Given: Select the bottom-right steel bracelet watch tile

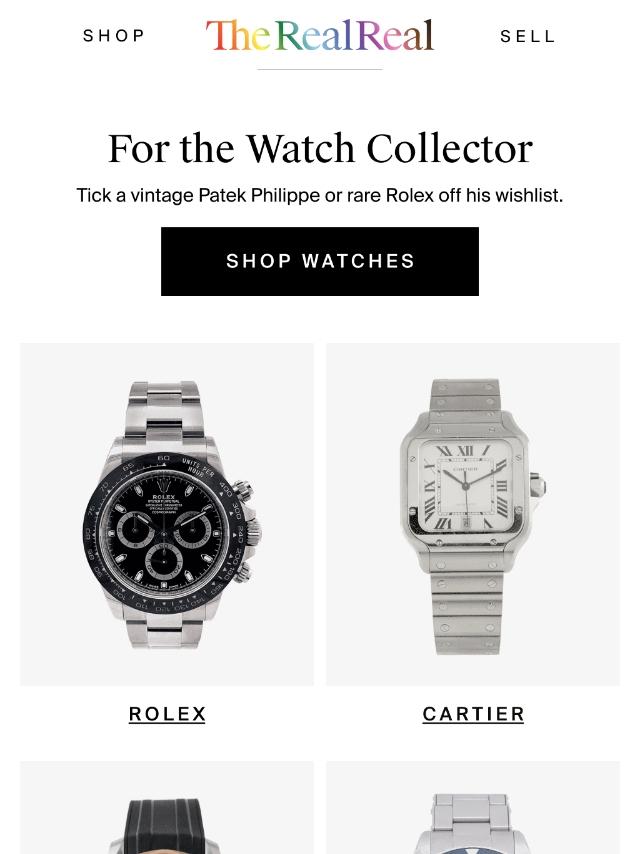Looking at the screenshot, I should click(473, 808).
